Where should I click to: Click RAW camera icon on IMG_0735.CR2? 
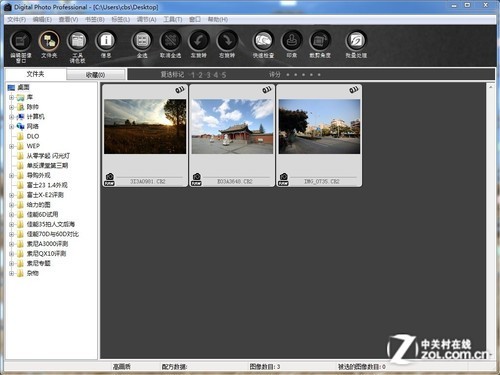point(284,179)
